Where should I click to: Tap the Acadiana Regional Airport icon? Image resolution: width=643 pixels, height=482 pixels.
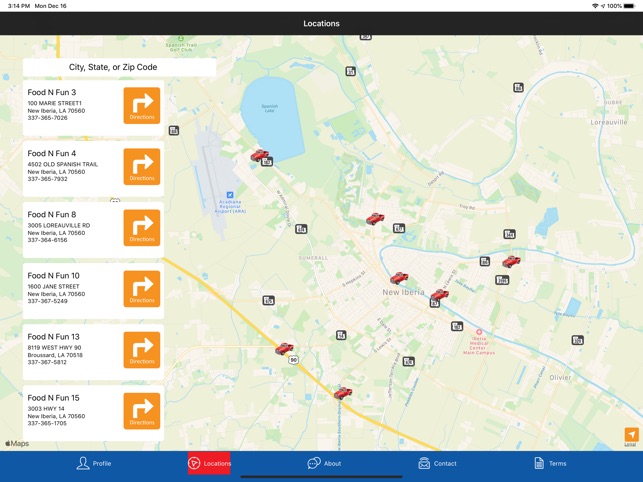point(230,195)
